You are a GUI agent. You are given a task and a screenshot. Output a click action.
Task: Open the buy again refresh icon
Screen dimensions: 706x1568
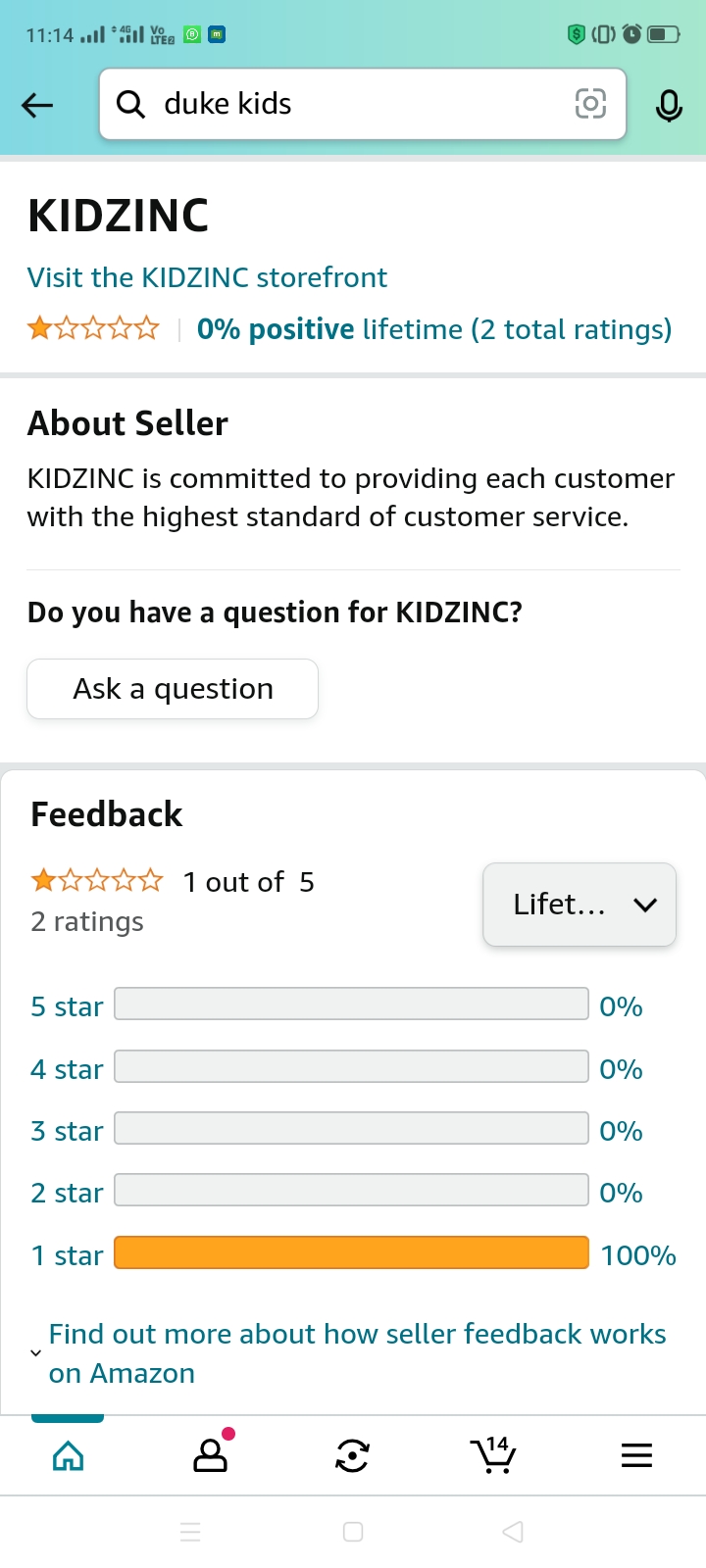click(x=352, y=1456)
